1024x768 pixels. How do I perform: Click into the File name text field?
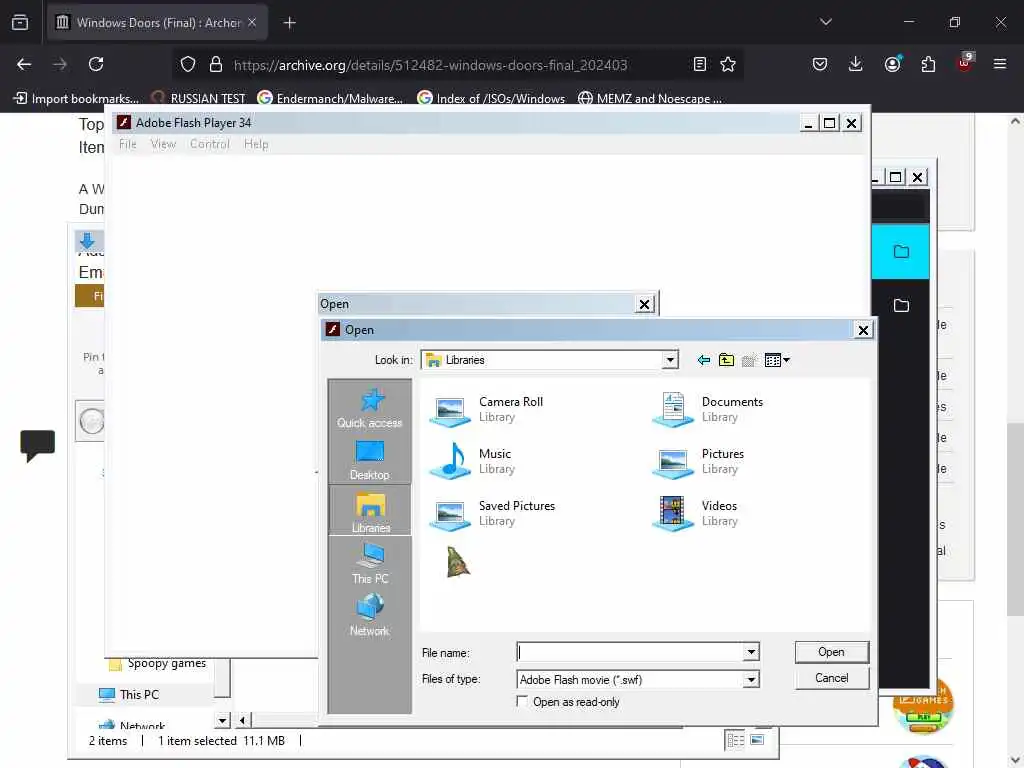click(630, 652)
